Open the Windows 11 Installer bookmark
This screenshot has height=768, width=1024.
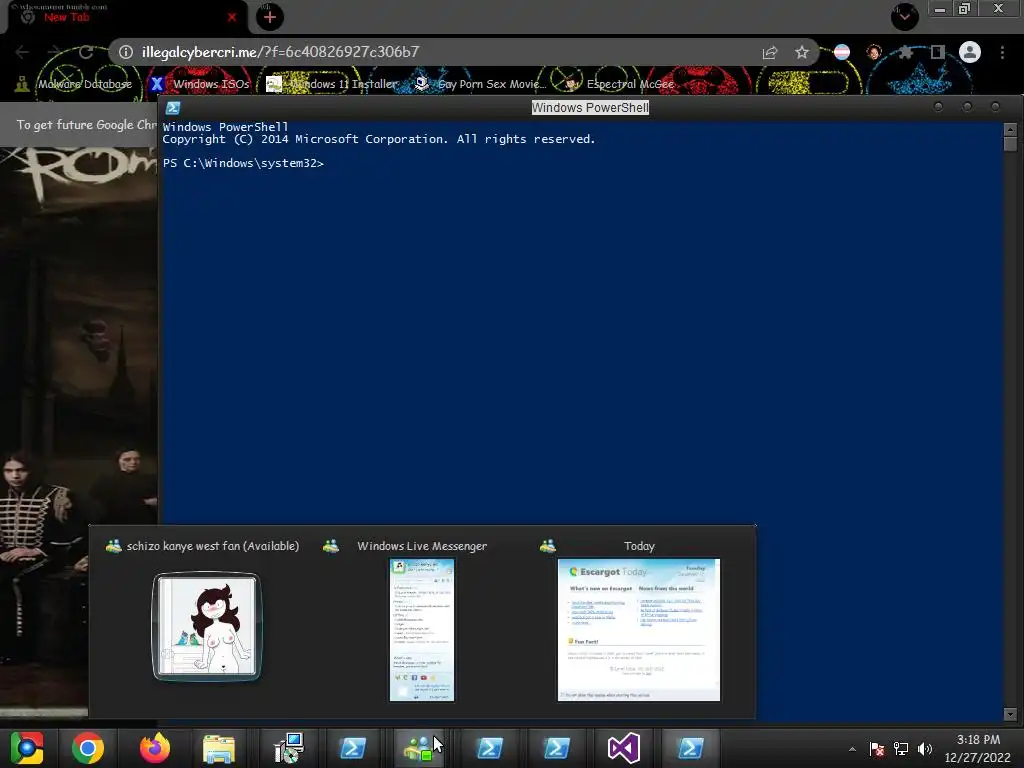tap(332, 84)
